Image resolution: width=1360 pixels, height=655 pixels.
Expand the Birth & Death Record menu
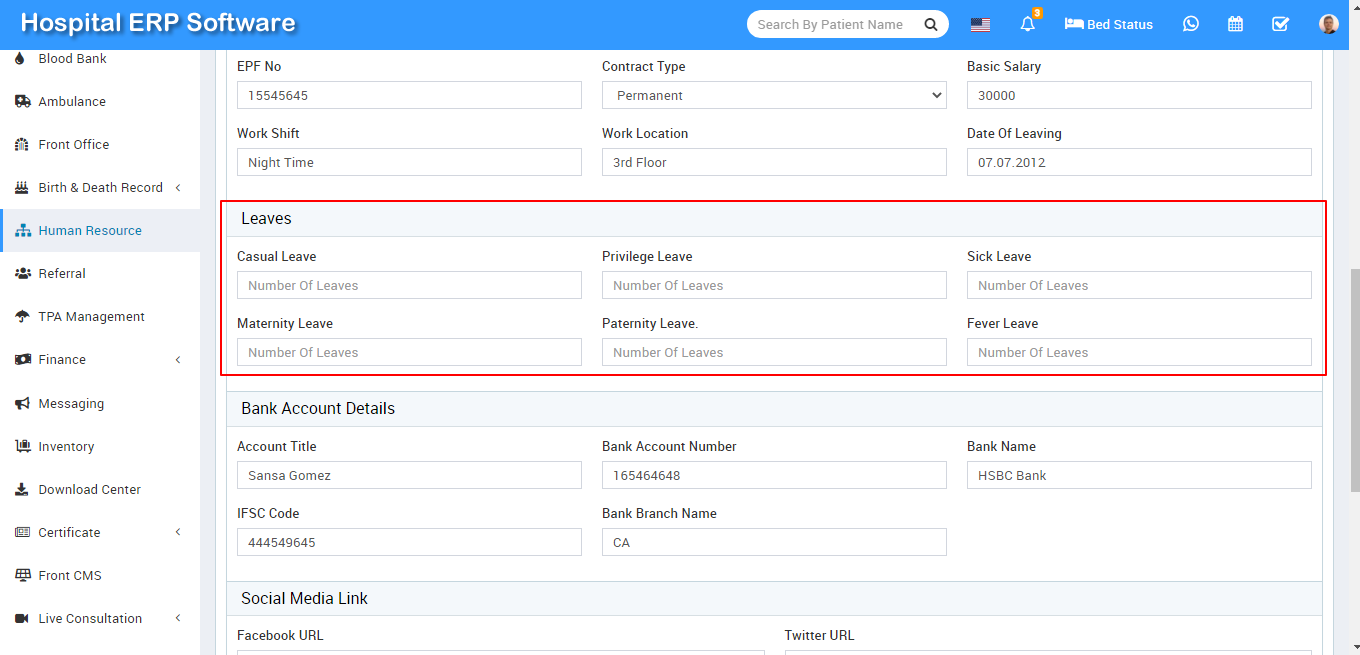coord(100,188)
